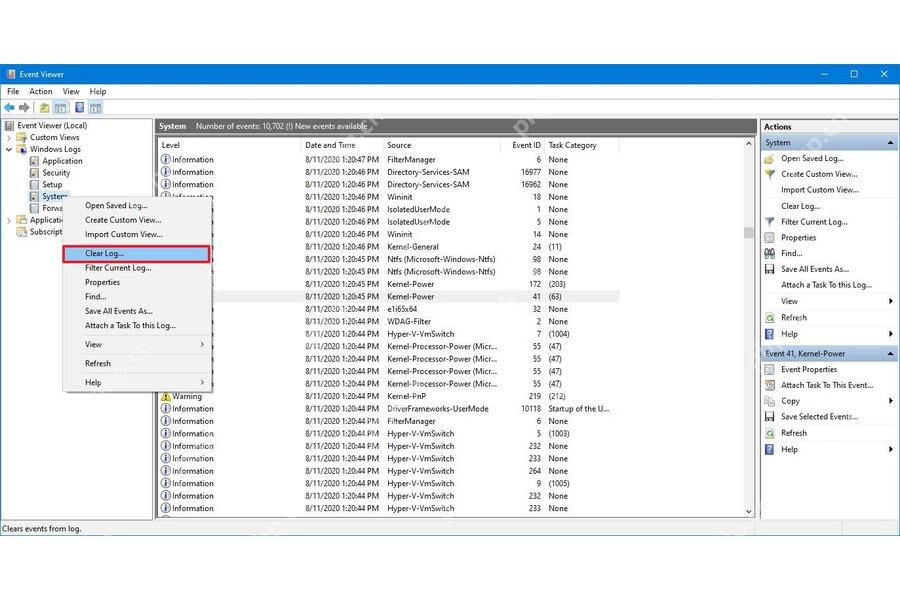Click the Application log icon in the tree
900x600 pixels.
click(x=34, y=161)
